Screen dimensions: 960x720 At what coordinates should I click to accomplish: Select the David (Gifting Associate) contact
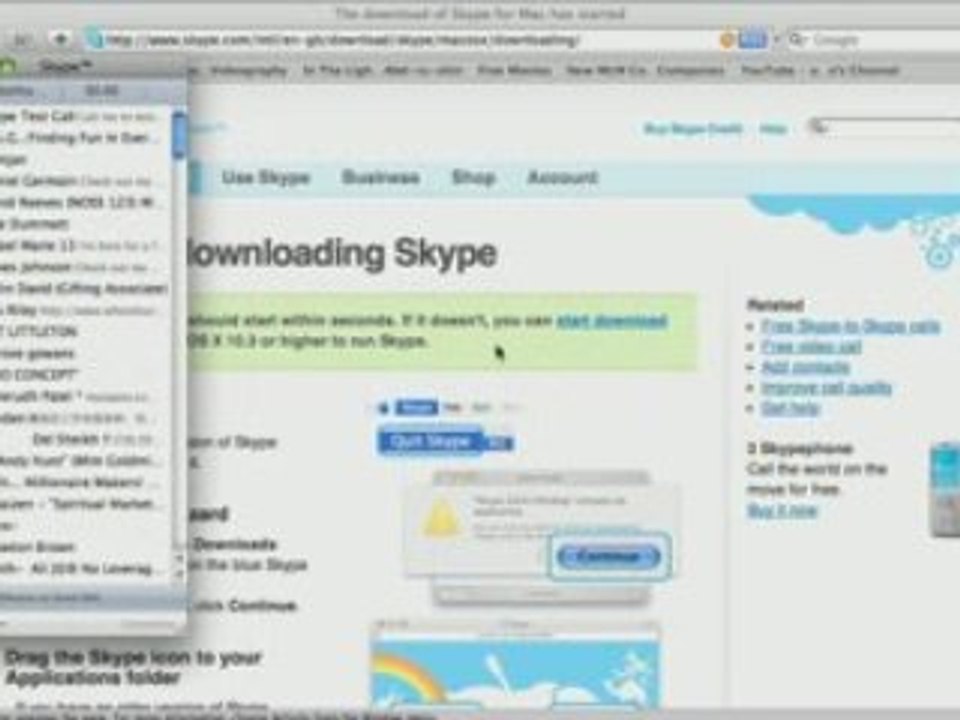tap(86, 288)
